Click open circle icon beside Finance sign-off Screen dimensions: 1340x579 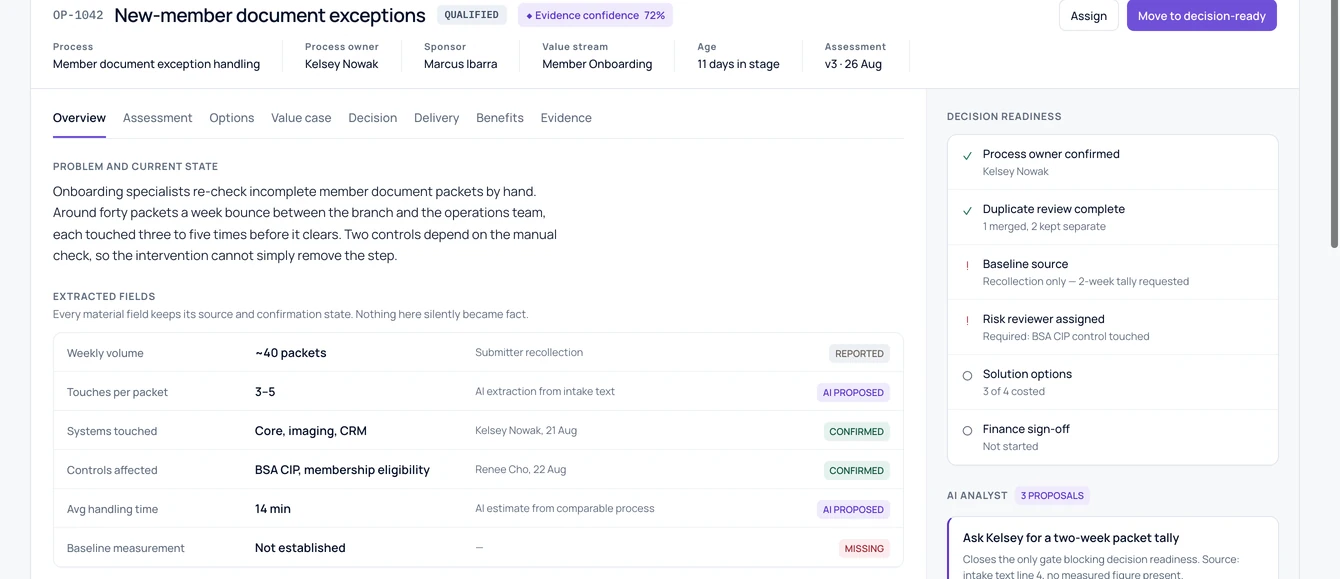[x=967, y=431]
